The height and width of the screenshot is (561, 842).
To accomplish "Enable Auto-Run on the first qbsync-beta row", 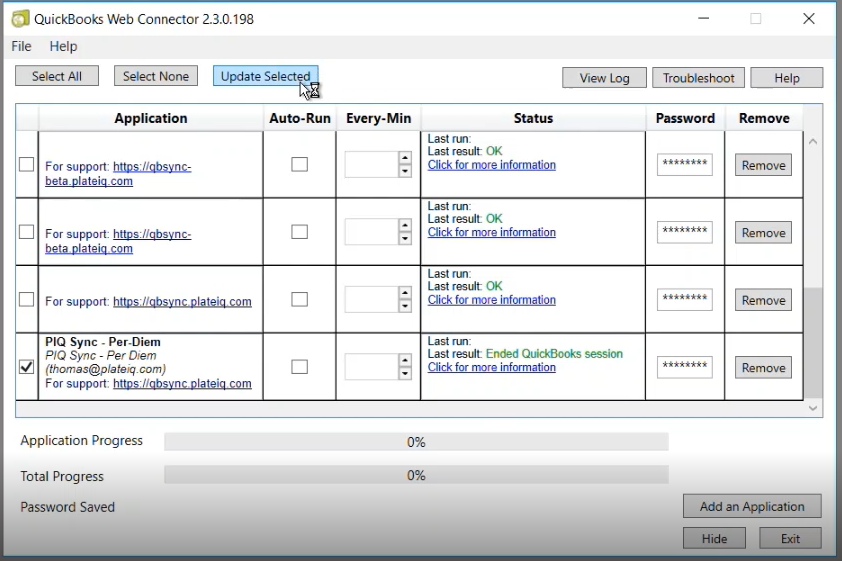I will (x=300, y=164).
